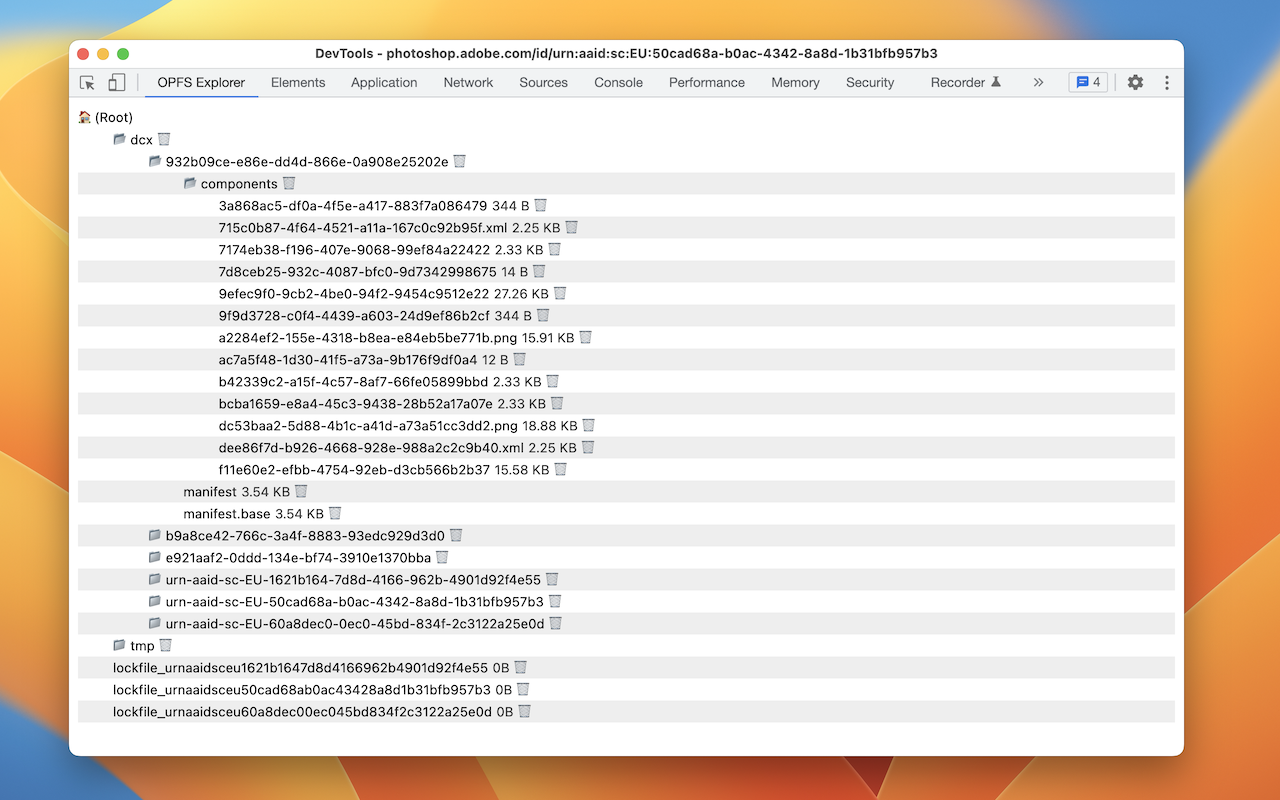Click trash icon for lockfile_urnaaidsceu60a8dec0
The height and width of the screenshot is (800, 1280).
(x=525, y=711)
